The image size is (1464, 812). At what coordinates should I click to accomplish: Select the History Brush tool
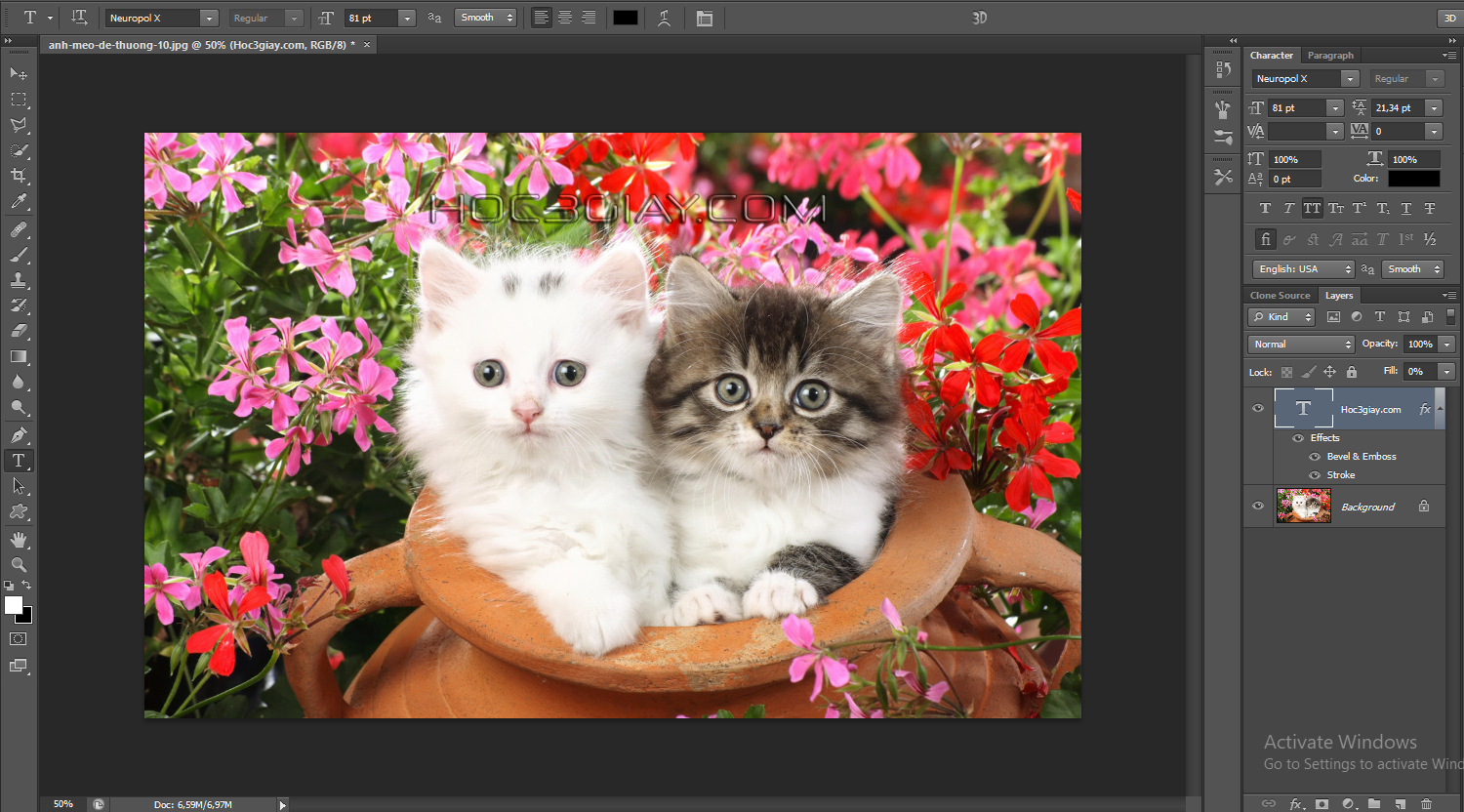(19, 305)
